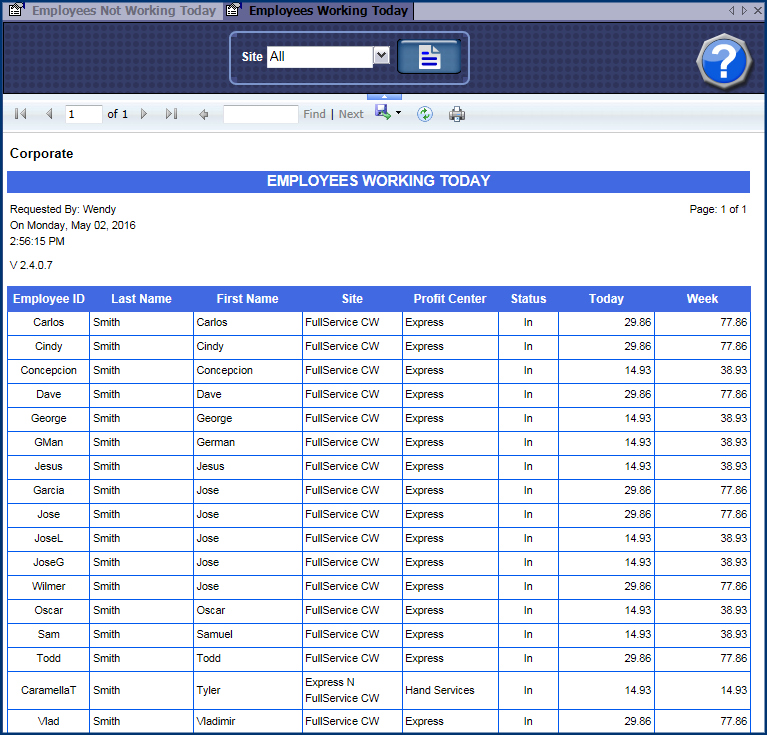Screen dimensions: 767x735
Task: Go to the first report page
Action: (x=21, y=115)
